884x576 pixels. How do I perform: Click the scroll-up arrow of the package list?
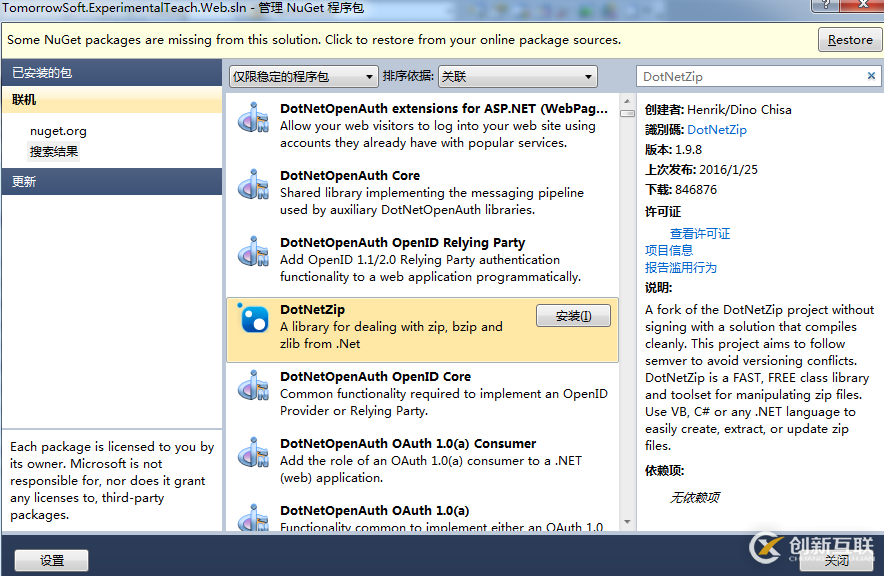coord(627,99)
